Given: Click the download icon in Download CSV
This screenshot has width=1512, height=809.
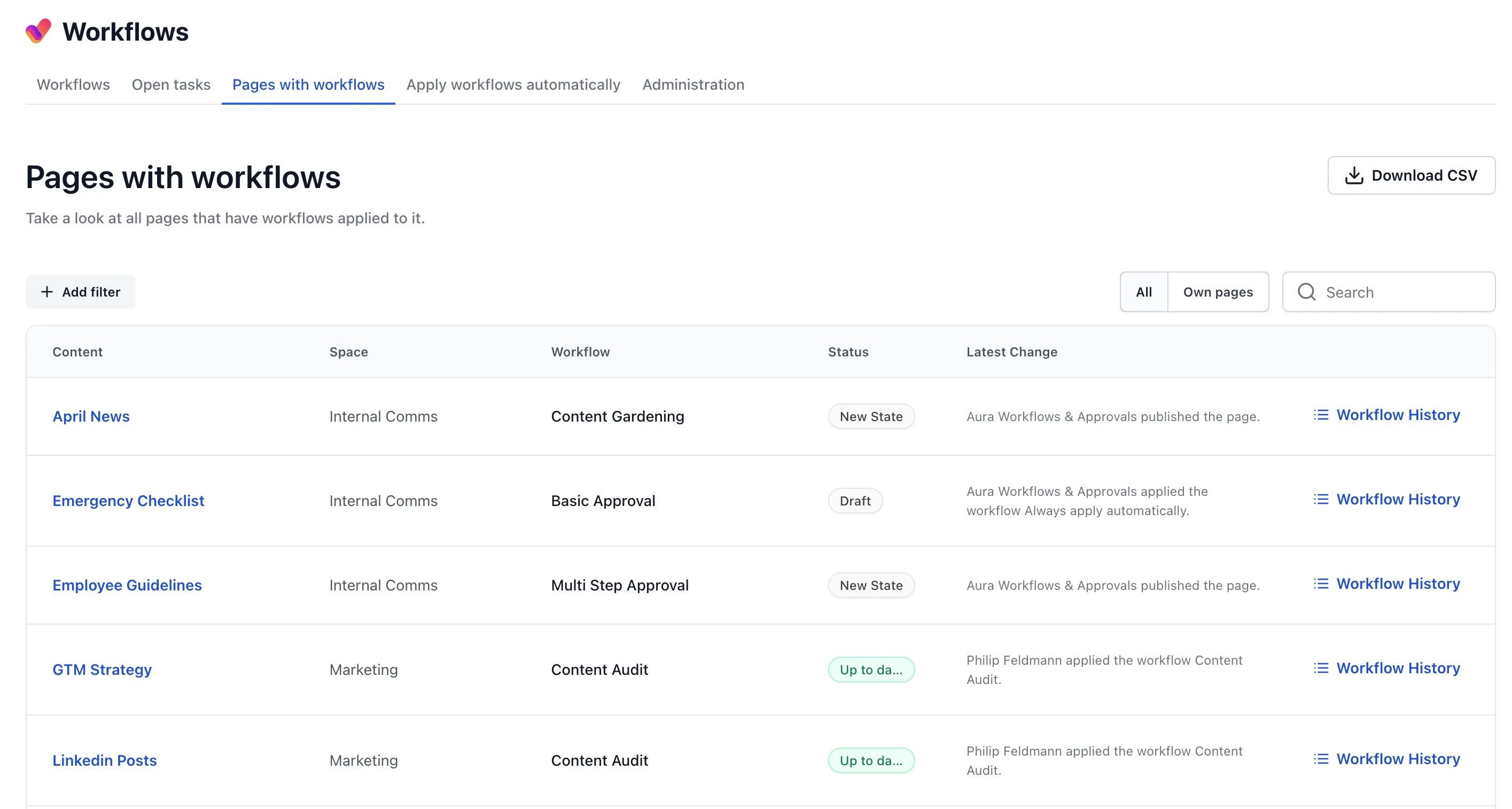Looking at the screenshot, I should pyautogui.click(x=1353, y=176).
